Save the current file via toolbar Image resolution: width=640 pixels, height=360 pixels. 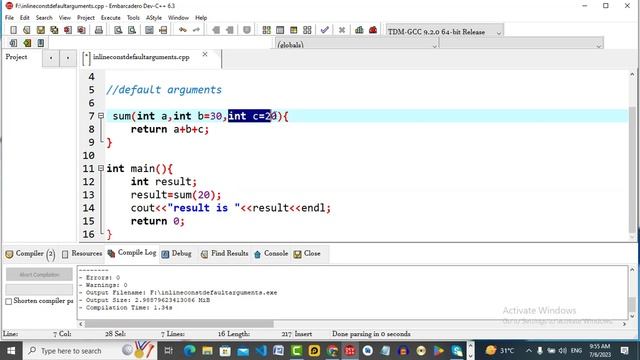coord(40,30)
